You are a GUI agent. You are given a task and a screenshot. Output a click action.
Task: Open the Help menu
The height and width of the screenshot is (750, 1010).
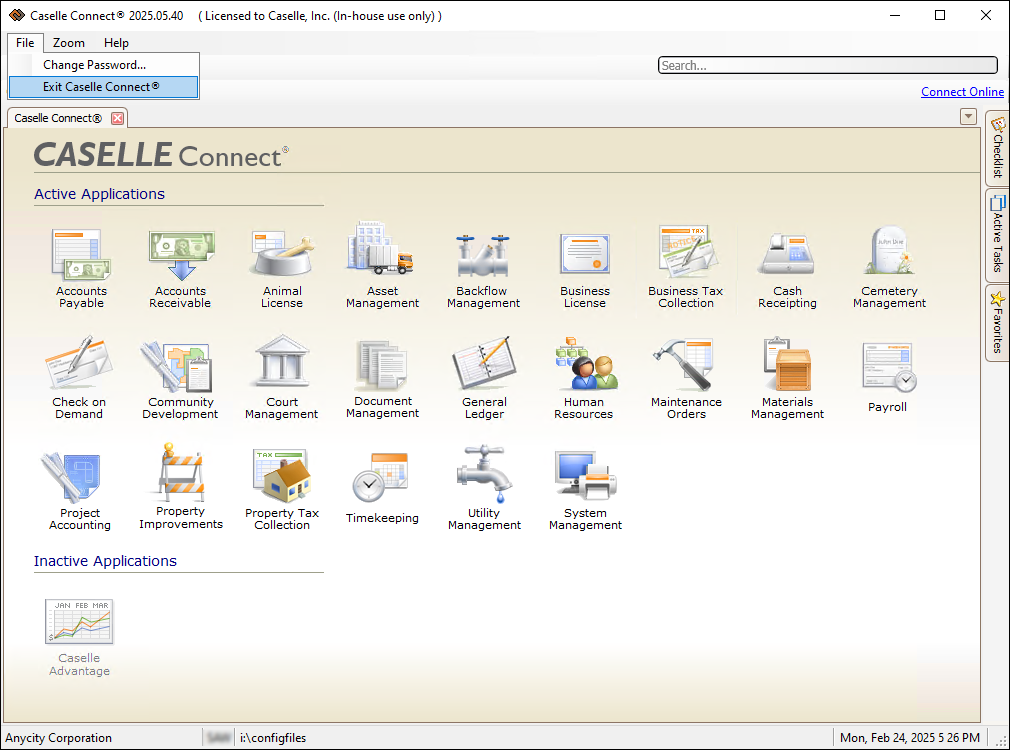coord(116,43)
